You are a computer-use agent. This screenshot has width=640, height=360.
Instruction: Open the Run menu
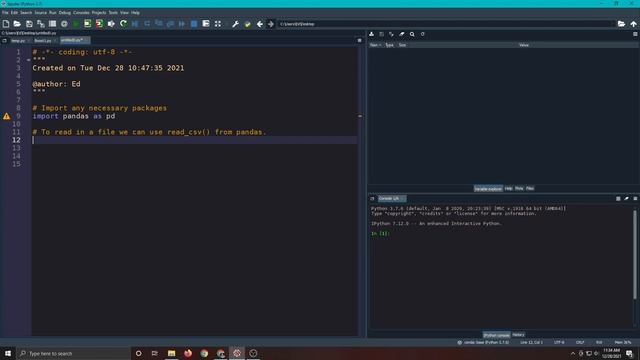(x=53, y=13)
